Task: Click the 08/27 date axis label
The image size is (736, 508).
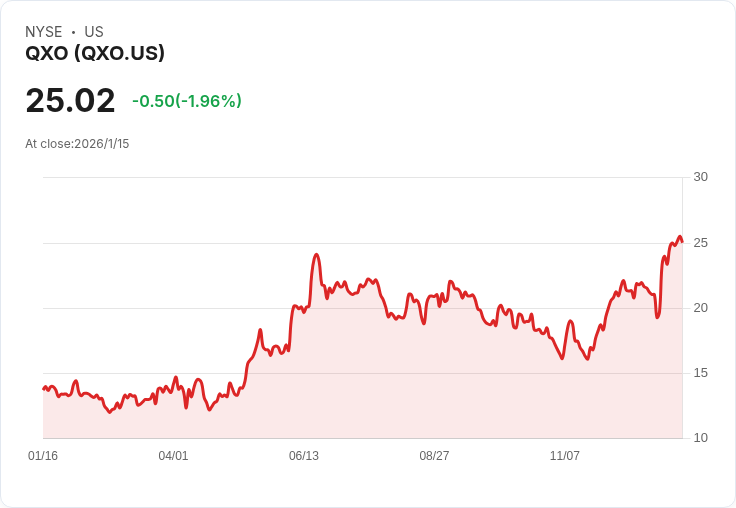Action: click(x=434, y=456)
